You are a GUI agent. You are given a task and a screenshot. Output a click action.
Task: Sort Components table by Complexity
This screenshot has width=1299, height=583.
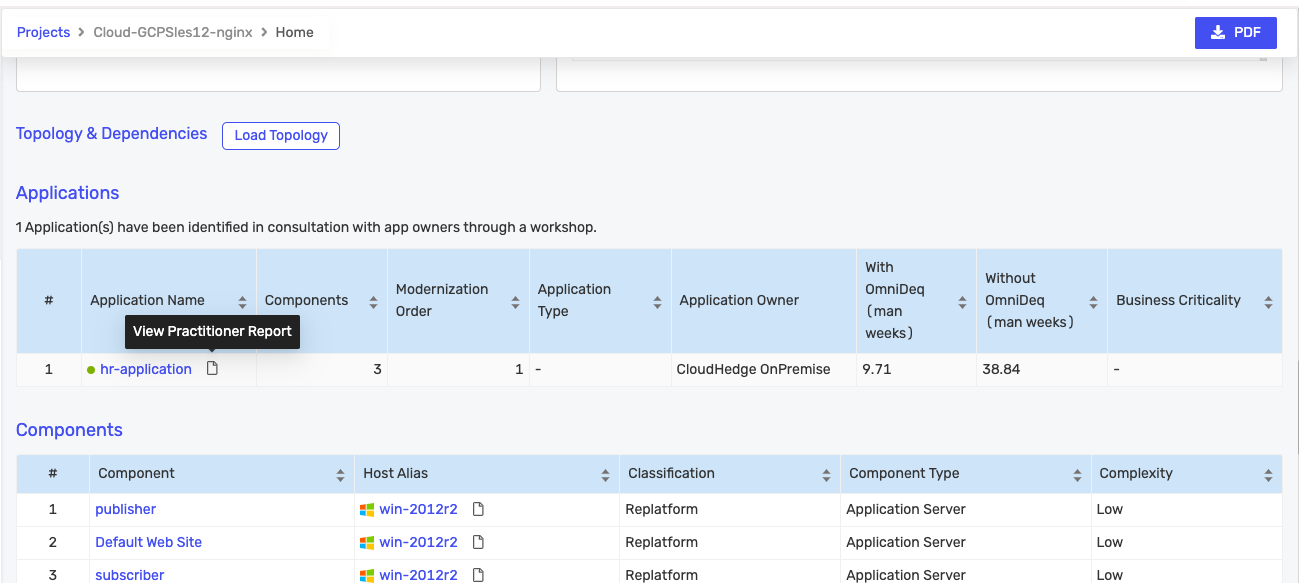(1268, 474)
